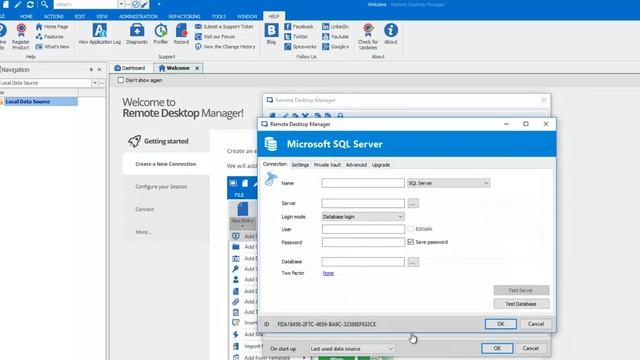640x360 pixels.
Task: Click into the Server field
Action: pyautogui.click(x=363, y=203)
